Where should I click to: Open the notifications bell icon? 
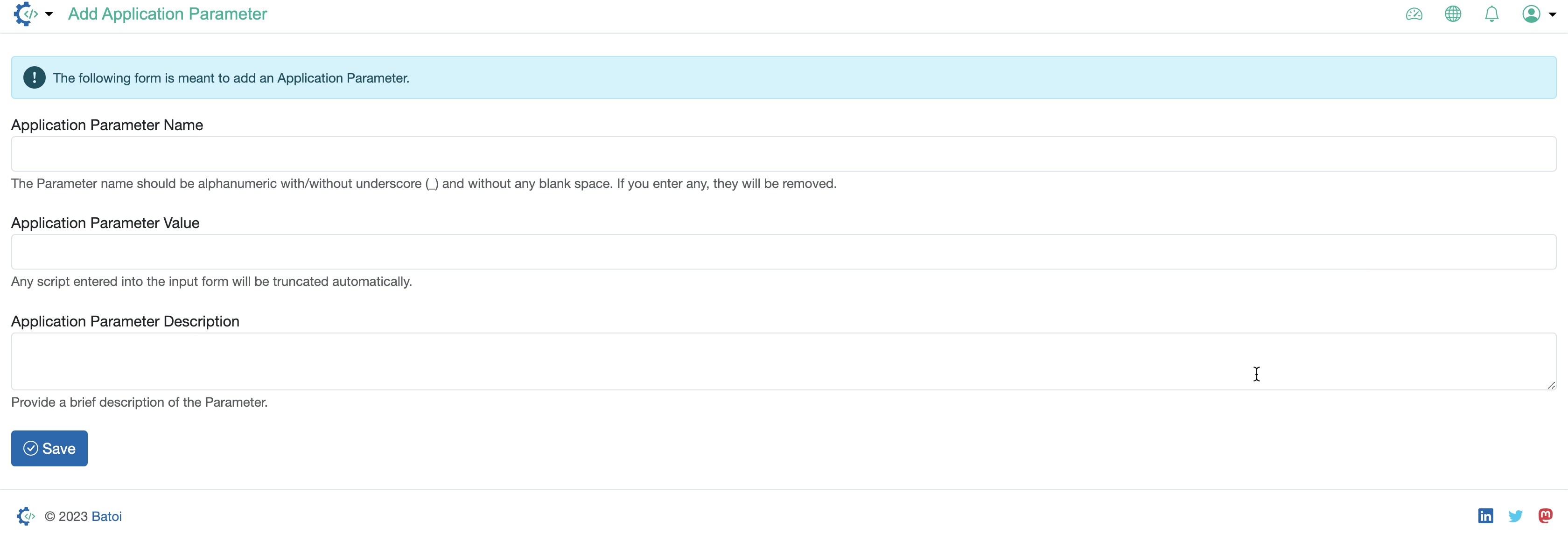pos(1491,14)
